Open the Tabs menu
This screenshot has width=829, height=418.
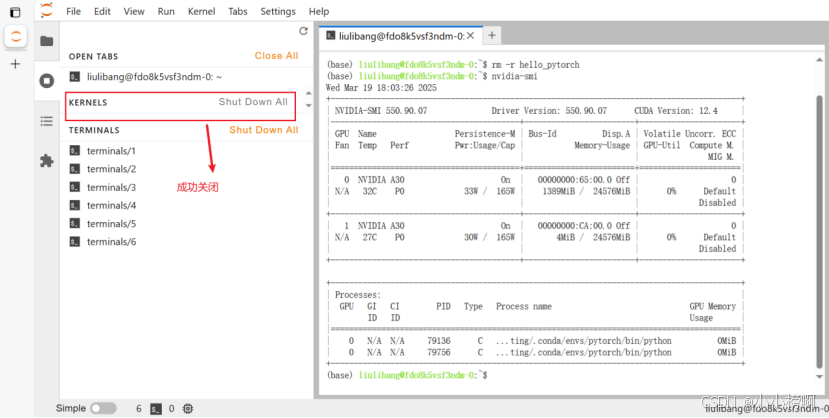point(238,11)
